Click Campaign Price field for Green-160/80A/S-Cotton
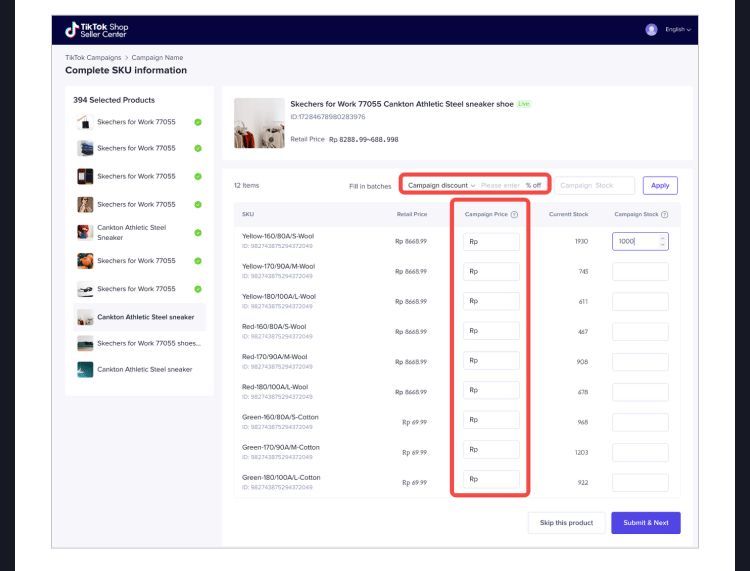Viewport: 750px width, 571px height. (x=491, y=420)
